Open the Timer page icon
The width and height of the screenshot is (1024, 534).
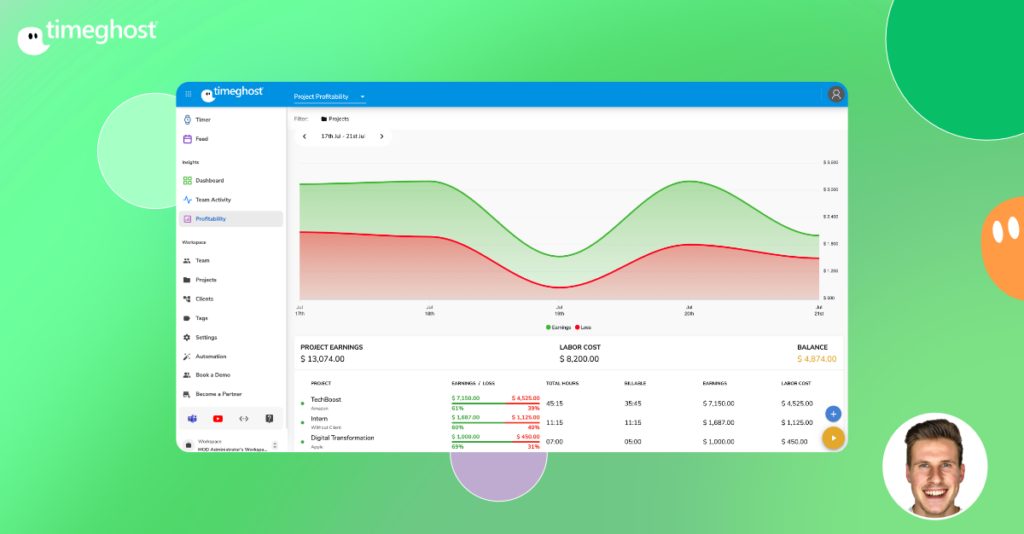click(187, 120)
